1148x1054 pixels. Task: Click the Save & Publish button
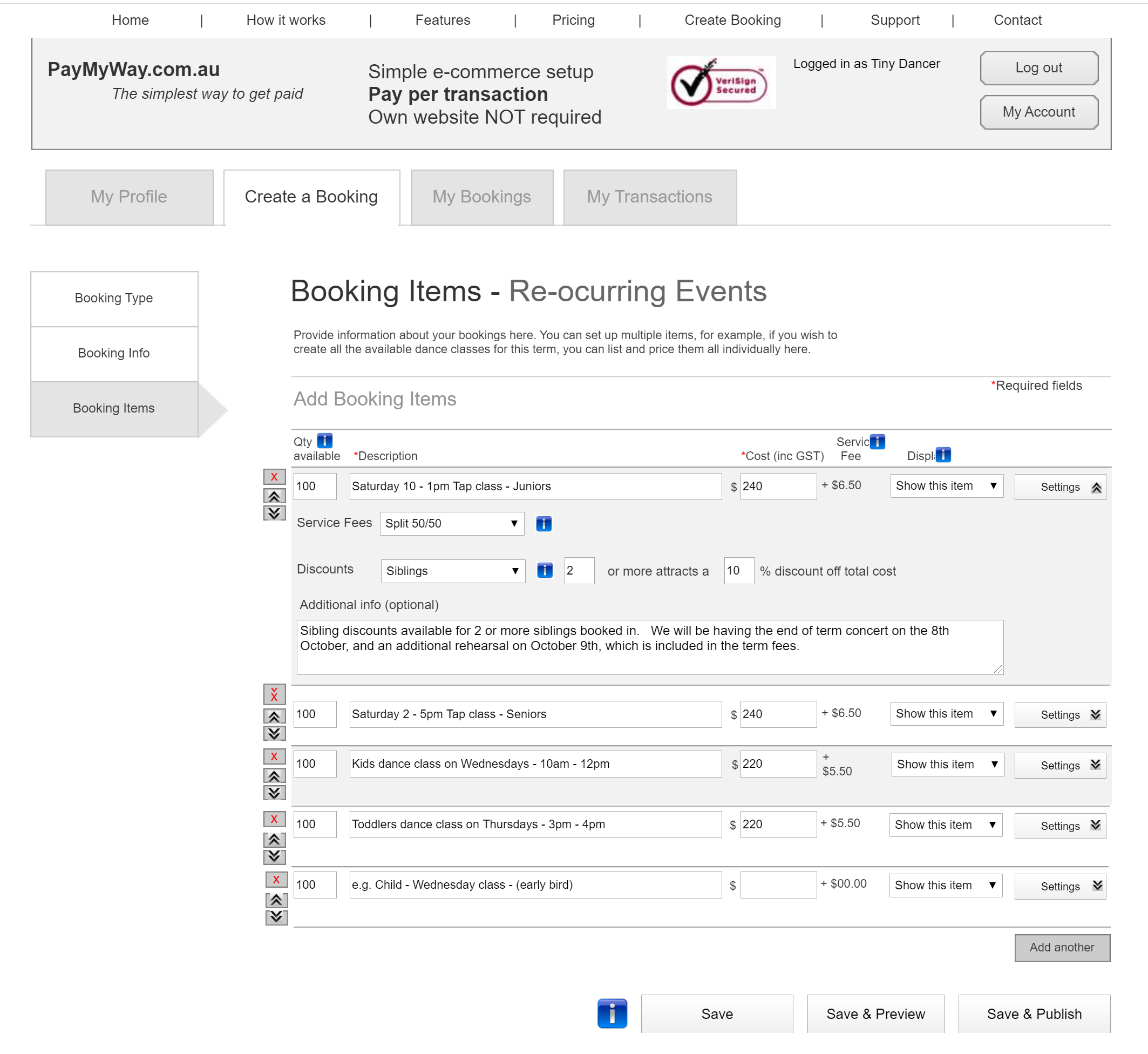(1034, 1014)
